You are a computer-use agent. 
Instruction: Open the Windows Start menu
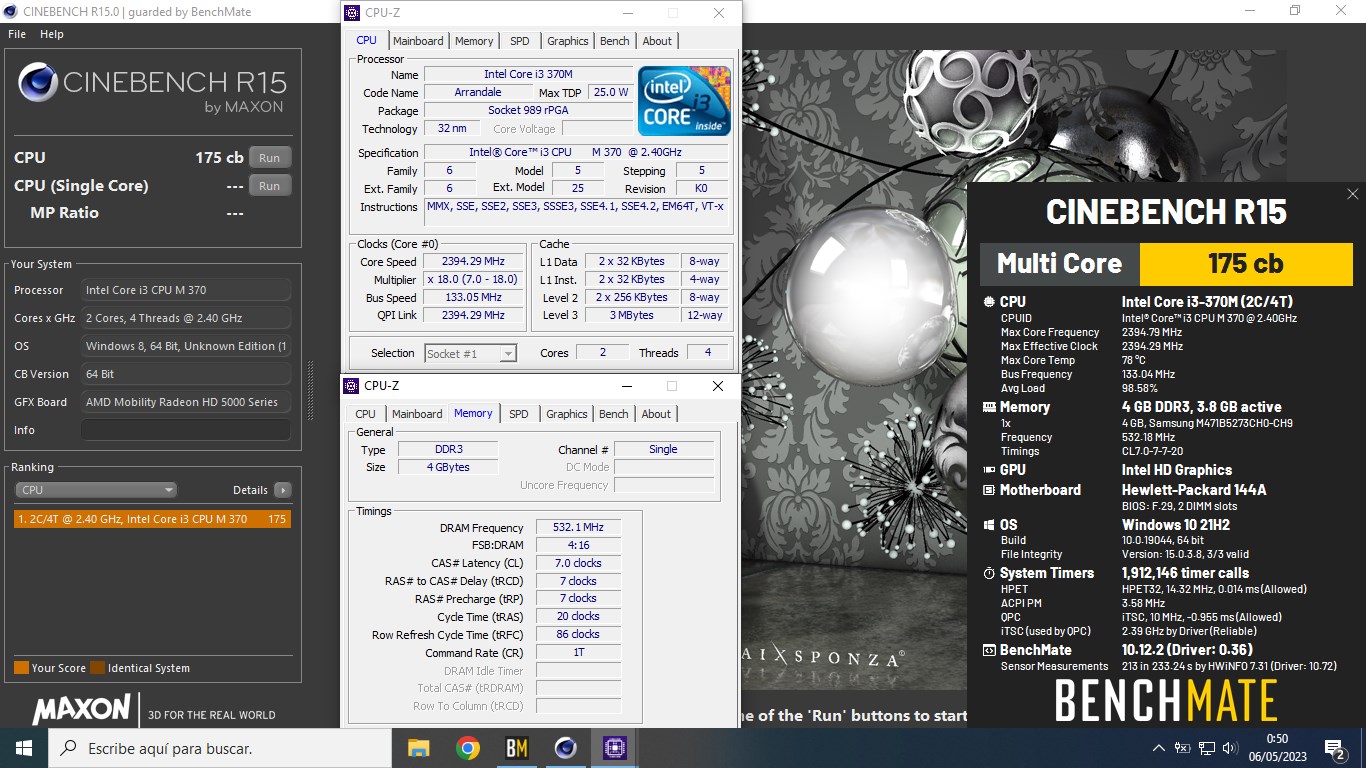pos(24,748)
